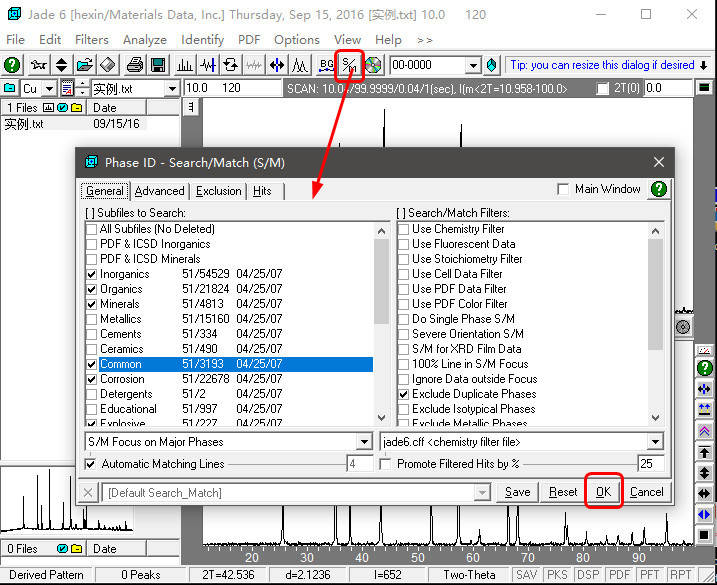Viewport: 717px width, 585px height.
Task: Click the Reset button
Action: point(563,492)
